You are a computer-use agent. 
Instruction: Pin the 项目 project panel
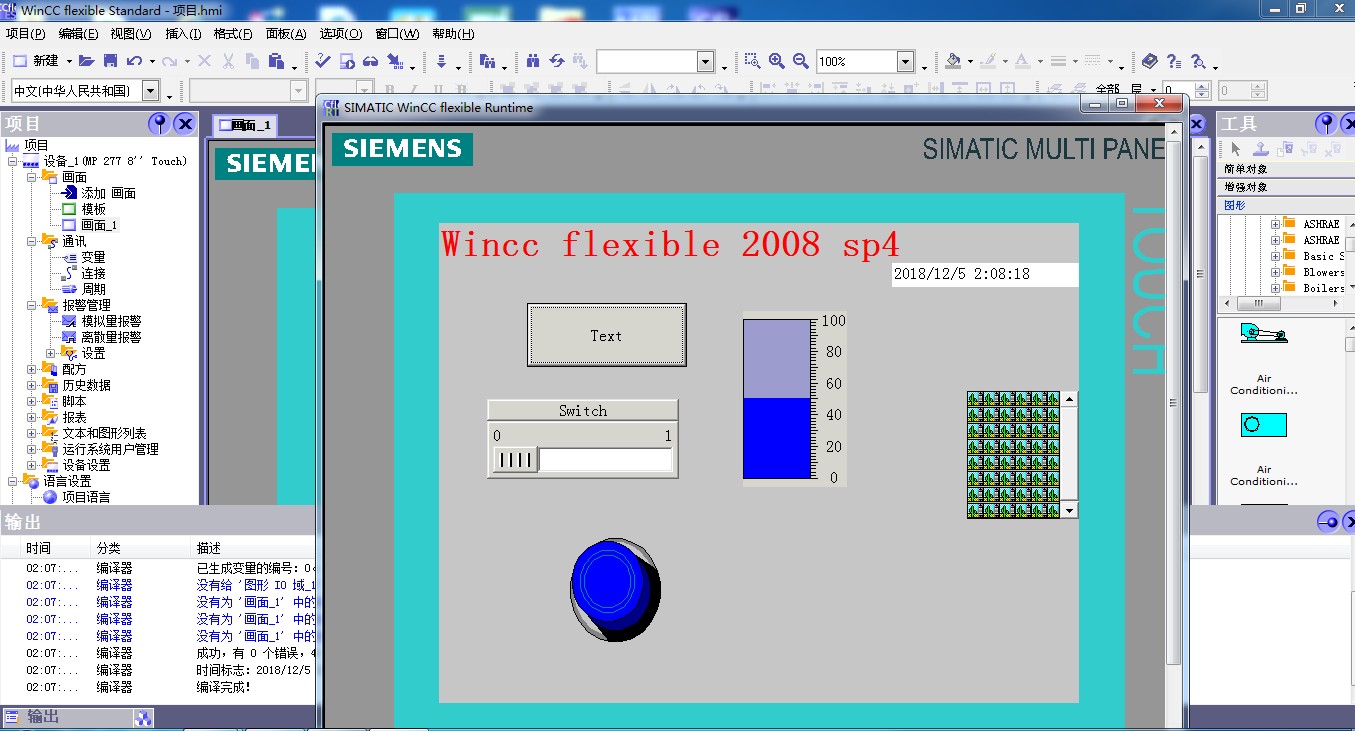158,124
